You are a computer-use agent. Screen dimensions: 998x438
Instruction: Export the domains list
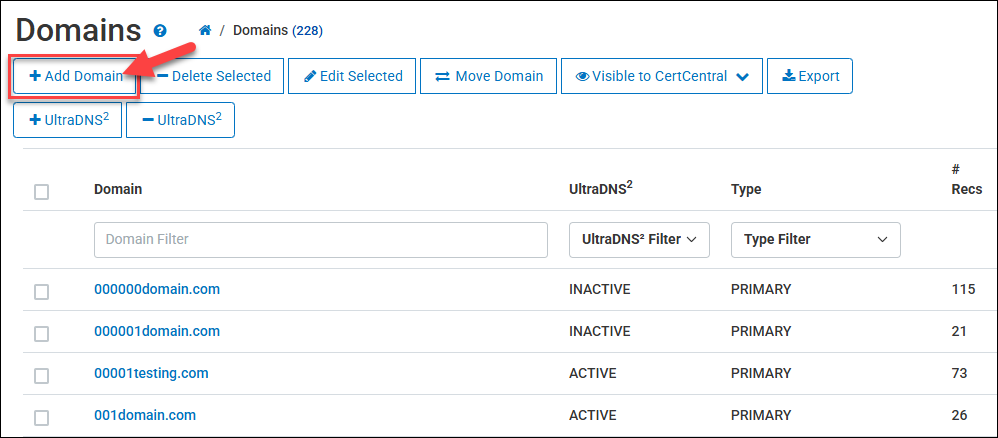click(x=809, y=76)
